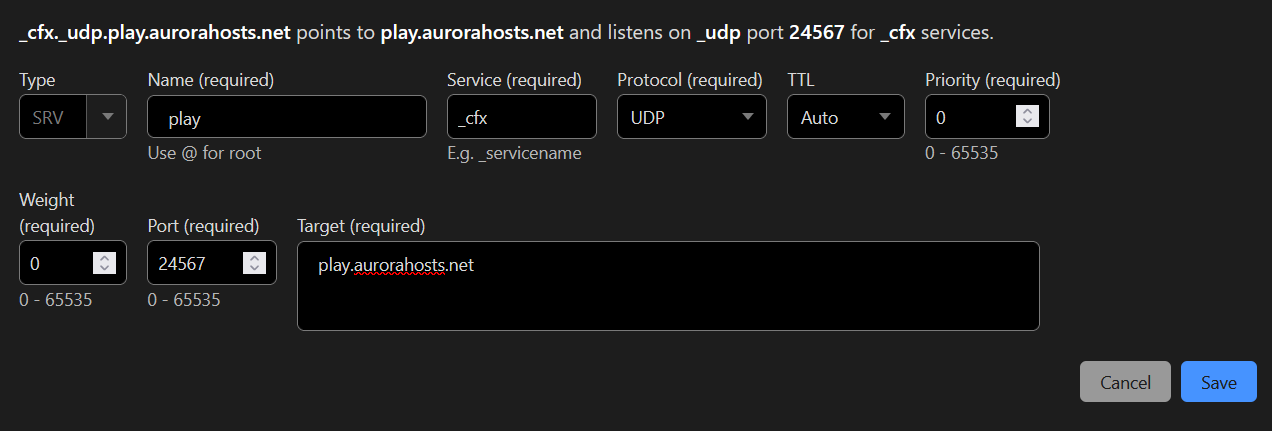Click the 'Target (required)' label
Screen dimensions: 1272x431
tap(361, 225)
